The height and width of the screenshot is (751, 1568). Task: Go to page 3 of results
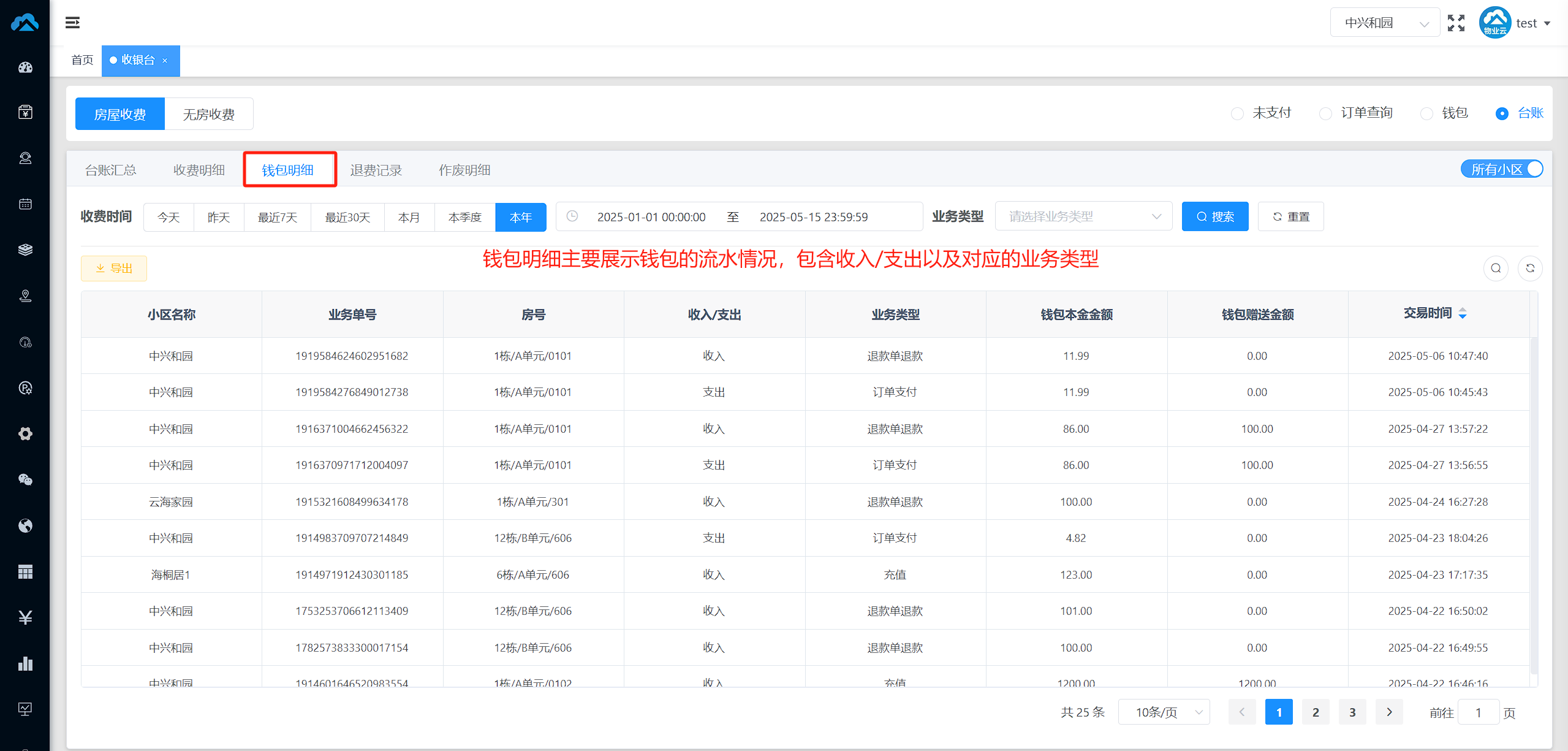pyautogui.click(x=1352, y=712)
